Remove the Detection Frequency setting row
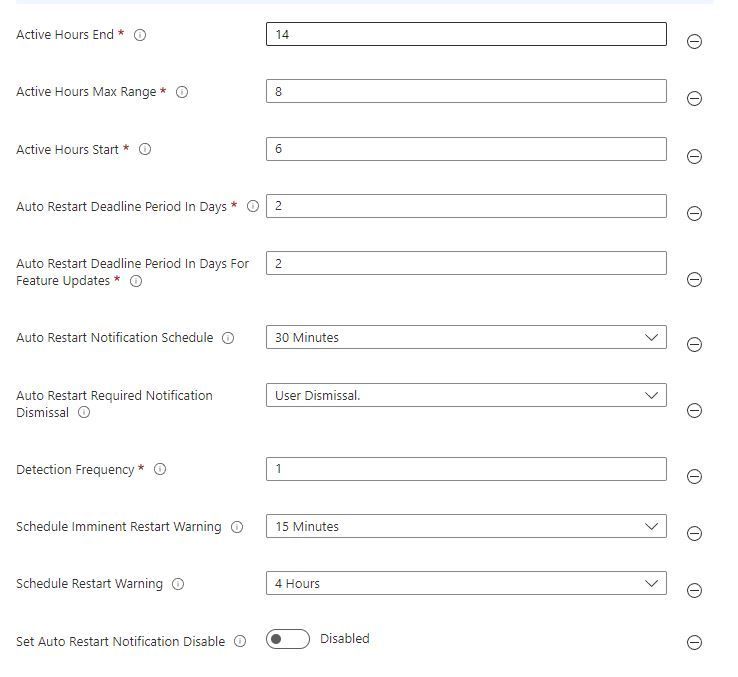 694,476
